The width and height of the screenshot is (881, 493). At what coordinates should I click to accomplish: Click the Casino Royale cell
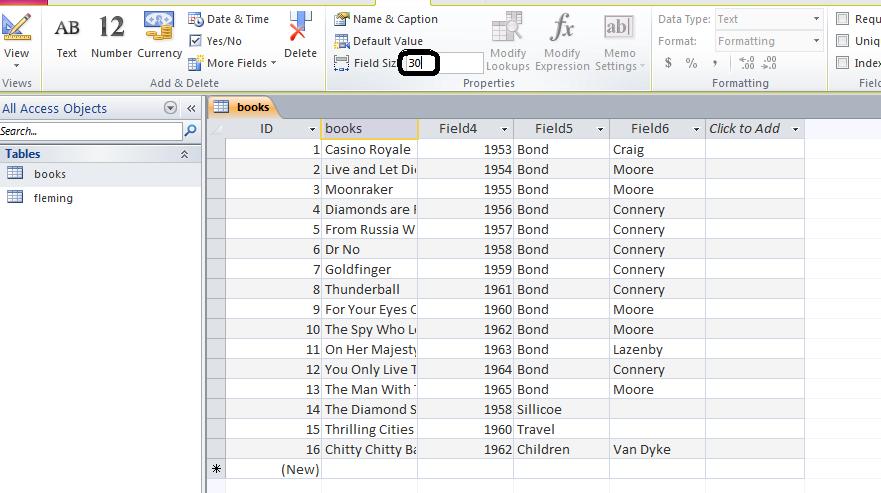click(x=369, y=150)
